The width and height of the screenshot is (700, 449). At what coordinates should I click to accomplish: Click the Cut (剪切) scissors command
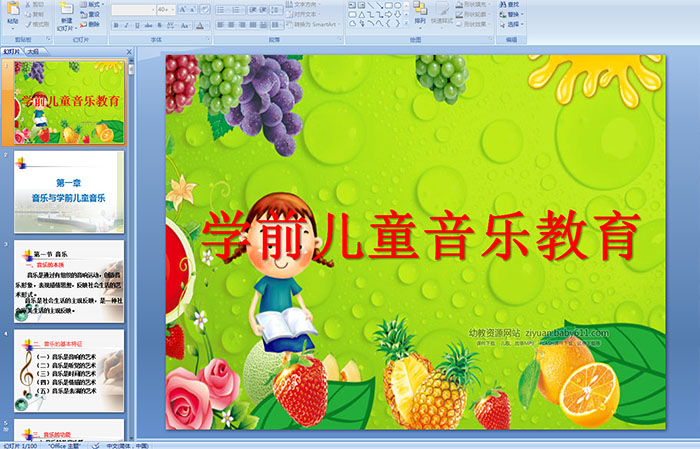pyautogui.click(x=34, y=4)
